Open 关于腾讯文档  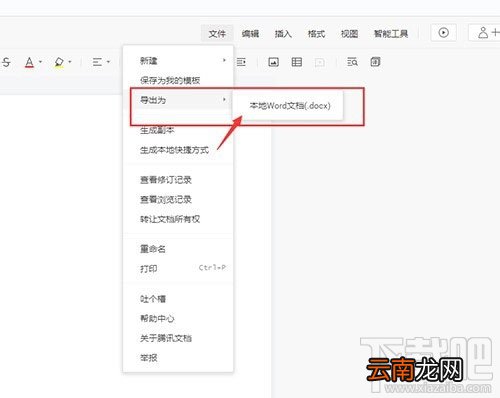tap(166, 338)
